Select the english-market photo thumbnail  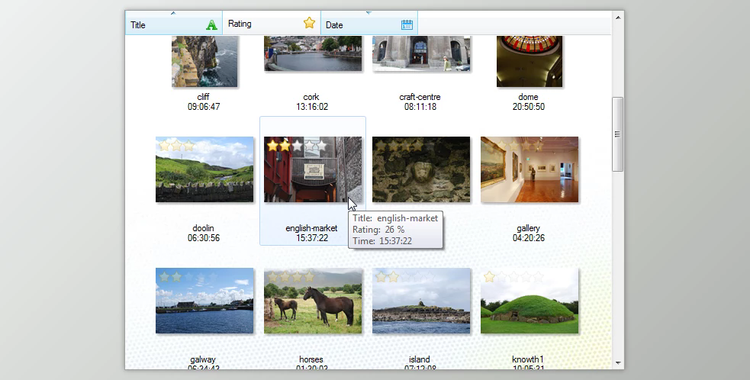(313, 169)
